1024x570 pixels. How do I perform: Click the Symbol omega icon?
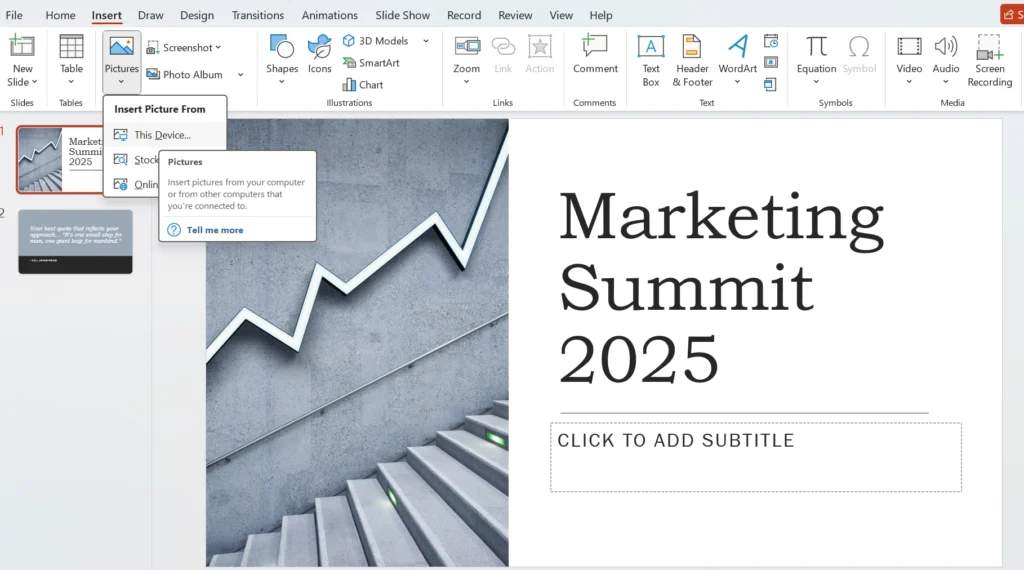tap(859, 46)
